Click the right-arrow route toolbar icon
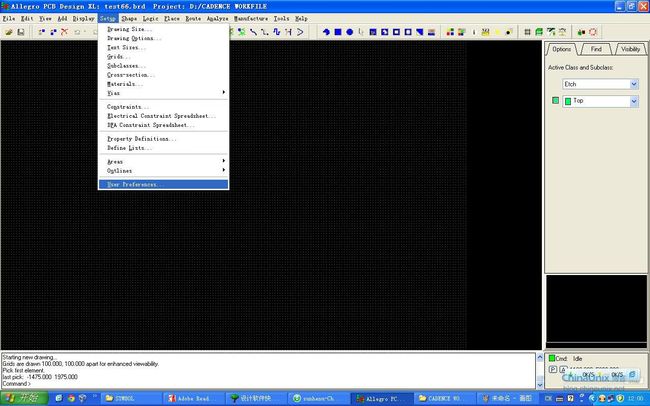 pyautogui.click(x=300, y=32)
